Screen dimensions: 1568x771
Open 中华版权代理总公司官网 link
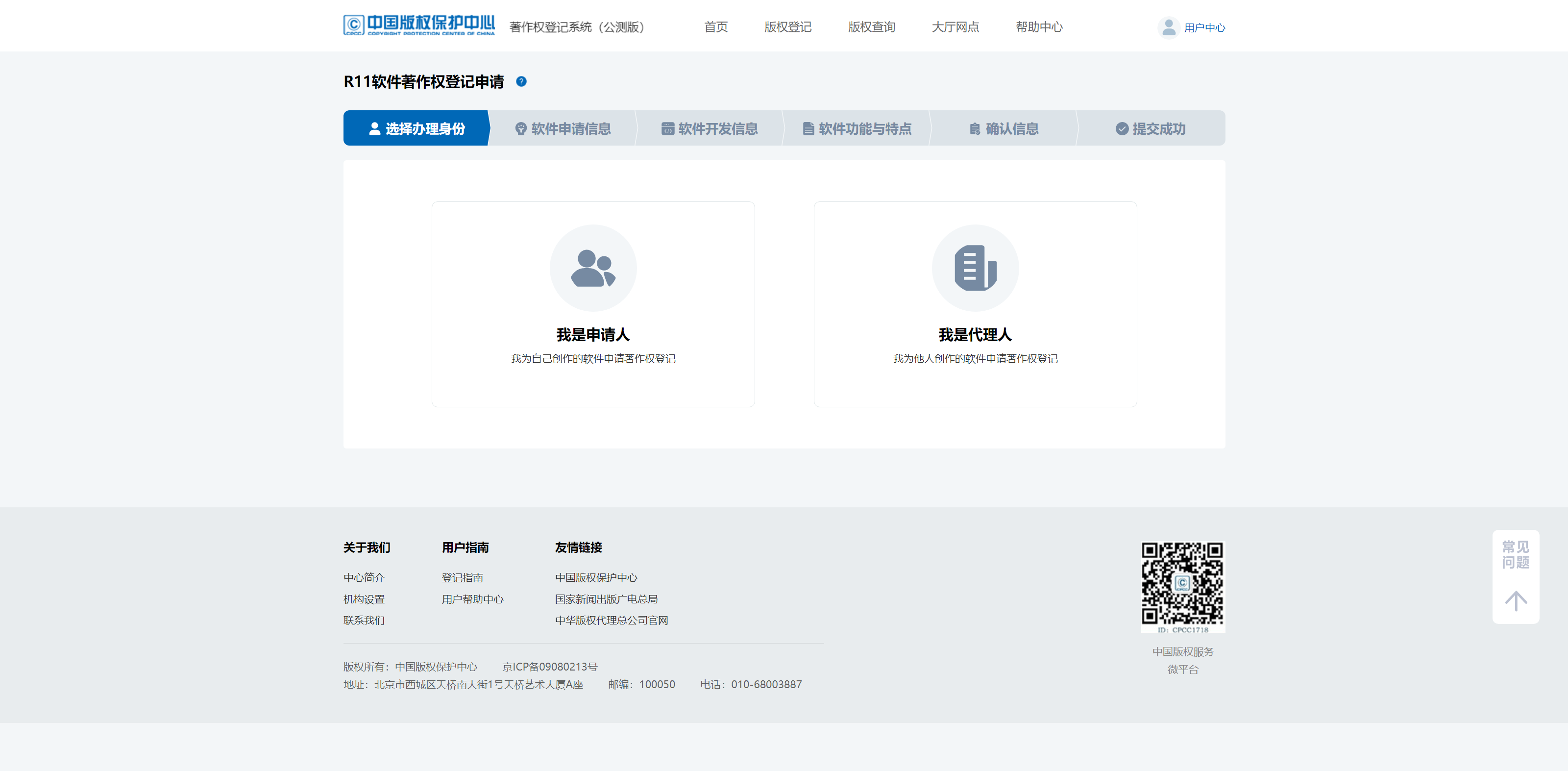[611, 620]
